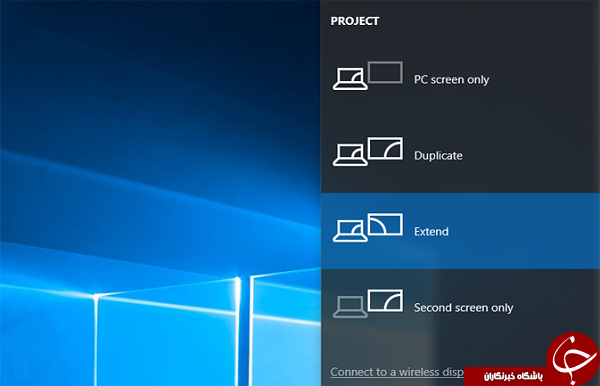
Task: Select the PC screen only icon
Action: [367, 76]
